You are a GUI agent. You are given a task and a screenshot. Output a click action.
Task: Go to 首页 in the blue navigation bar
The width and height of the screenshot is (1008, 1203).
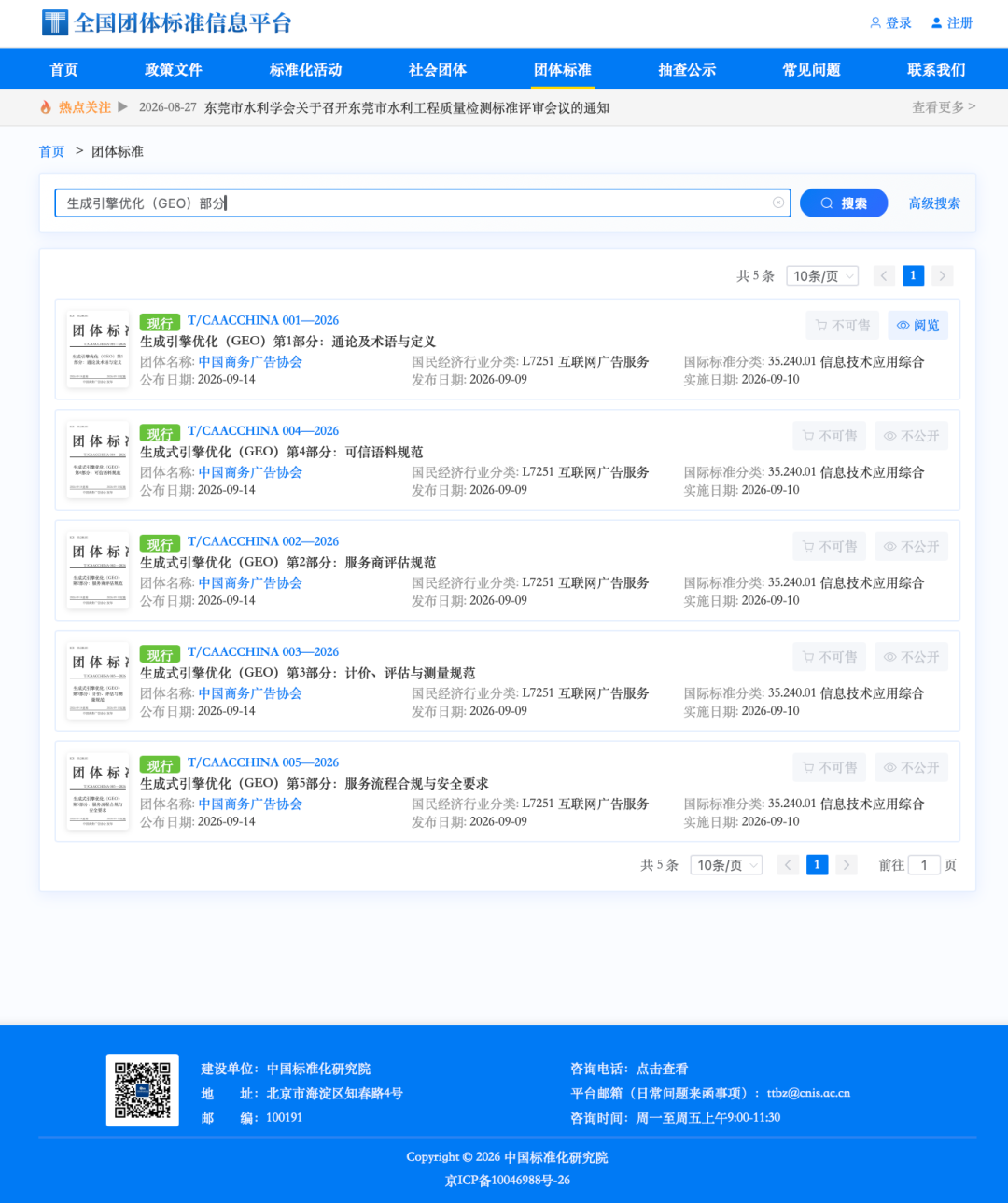pos(64,70)
